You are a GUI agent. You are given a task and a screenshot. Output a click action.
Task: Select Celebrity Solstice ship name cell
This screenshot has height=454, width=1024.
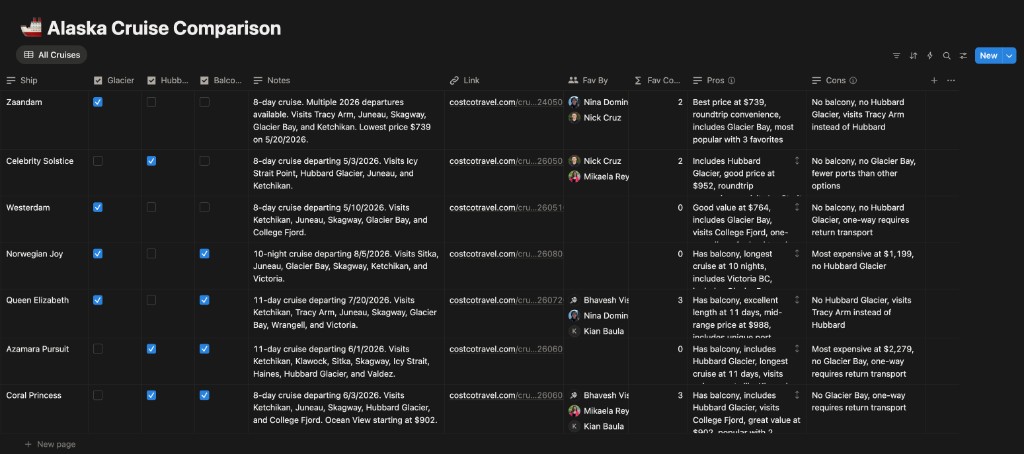44,172
